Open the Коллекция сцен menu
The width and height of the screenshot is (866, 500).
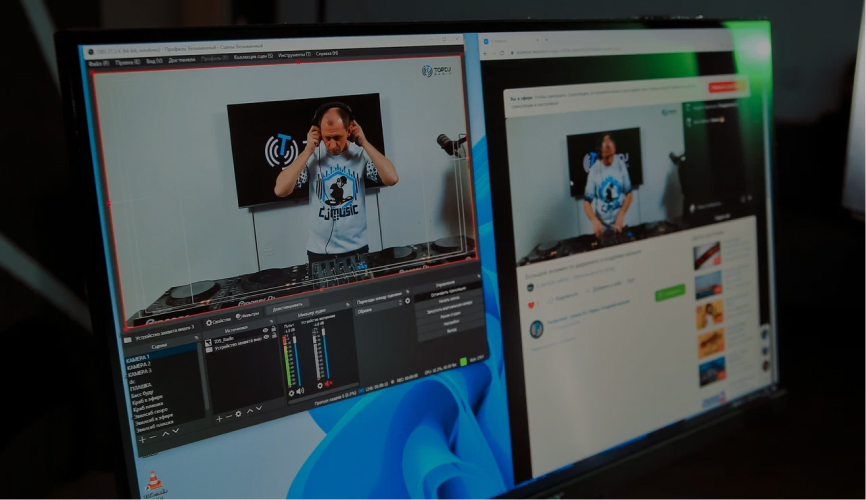pyautogui.click(x=253, y=56)
